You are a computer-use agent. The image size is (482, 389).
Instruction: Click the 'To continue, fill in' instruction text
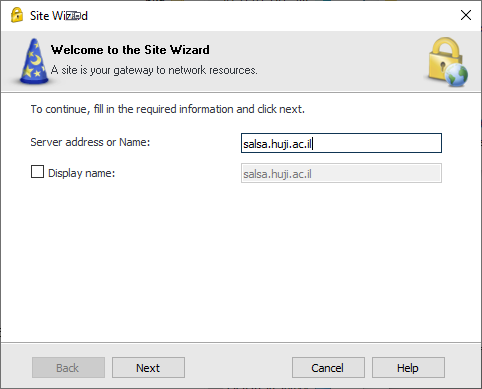click(168, 109)
